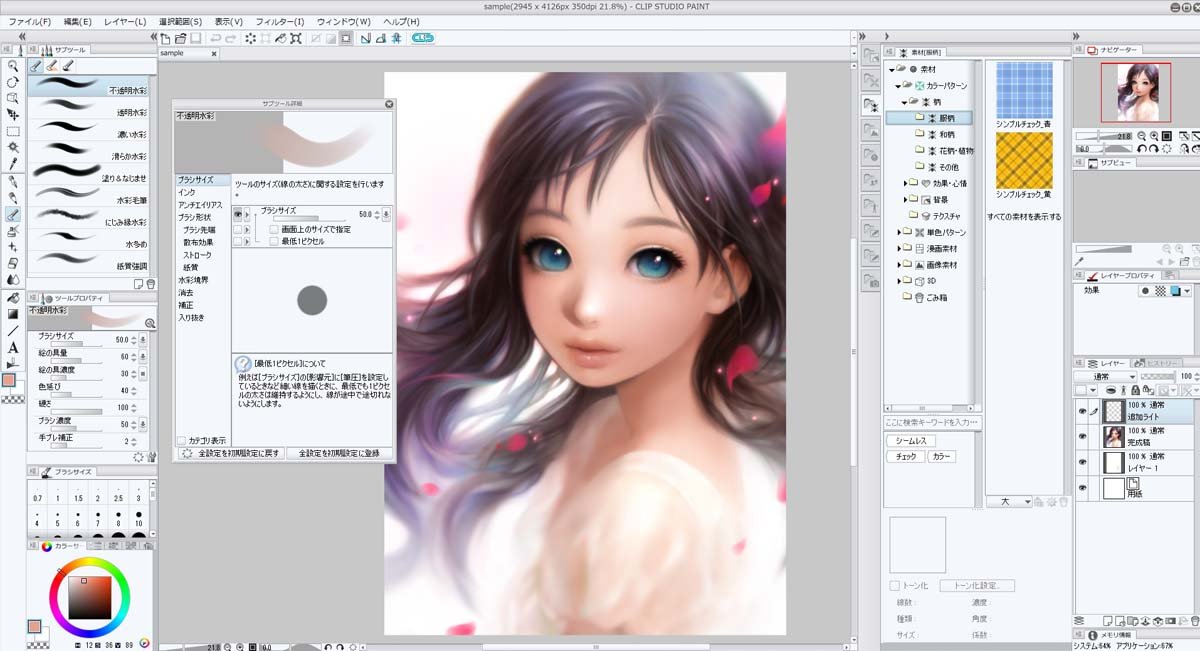Expand the 効果・心情 folder
The height and width of the screenshot is (651, 1200).
coord(905,183)
